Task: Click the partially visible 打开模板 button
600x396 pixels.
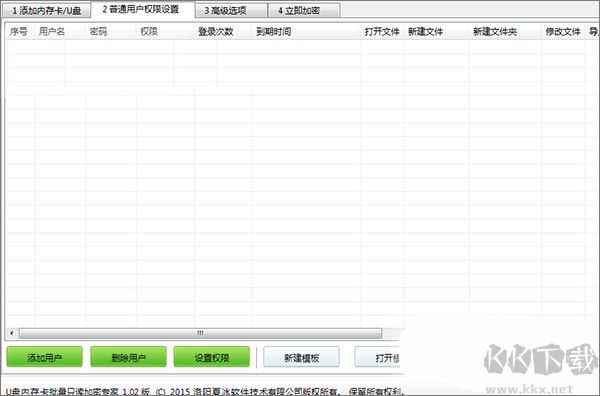Action: click(x=377, y=357)
